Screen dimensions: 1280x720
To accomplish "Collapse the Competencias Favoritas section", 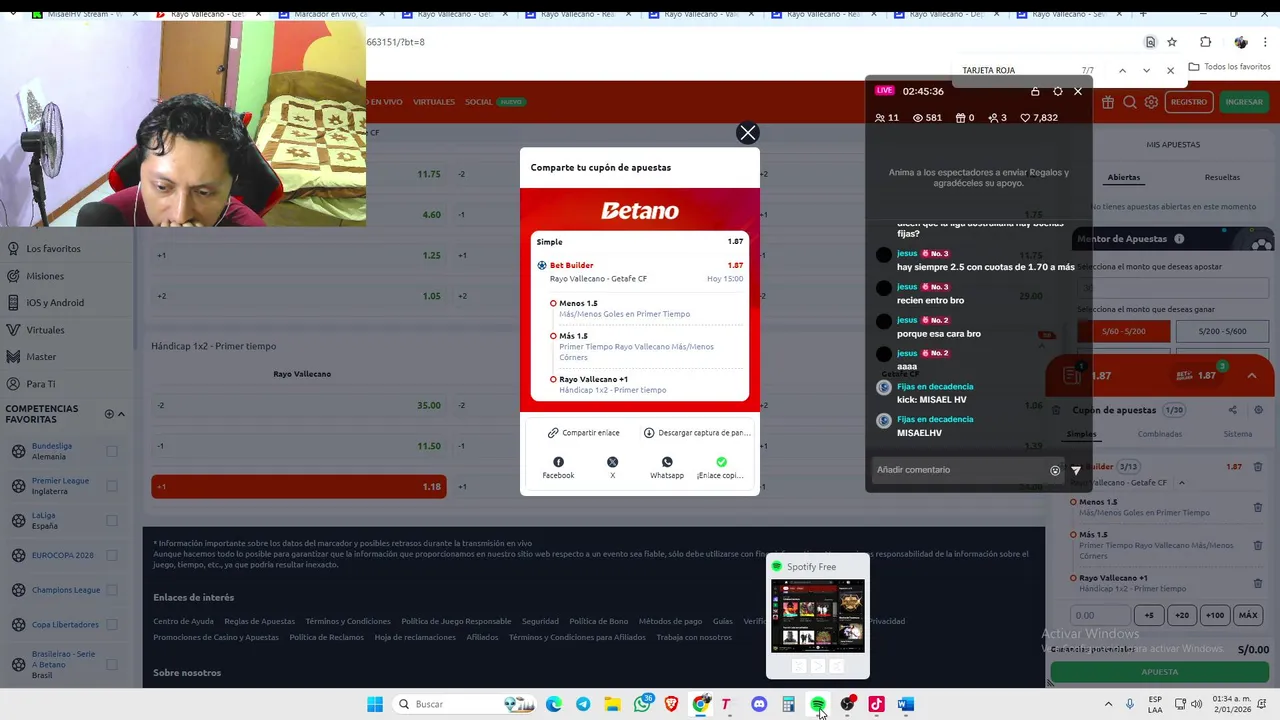I will click(121, 414).
